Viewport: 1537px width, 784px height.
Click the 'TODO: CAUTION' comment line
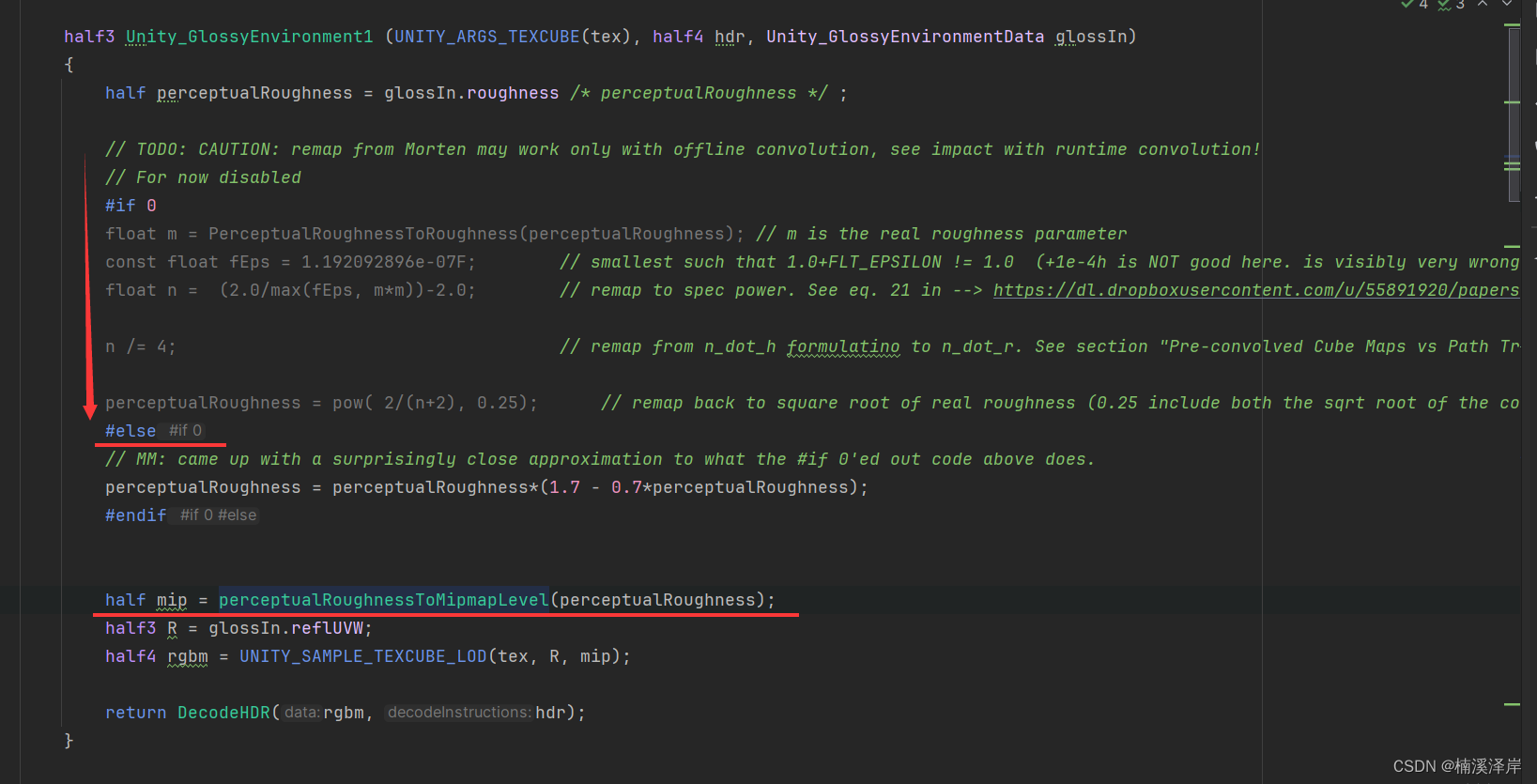point(683,149)
